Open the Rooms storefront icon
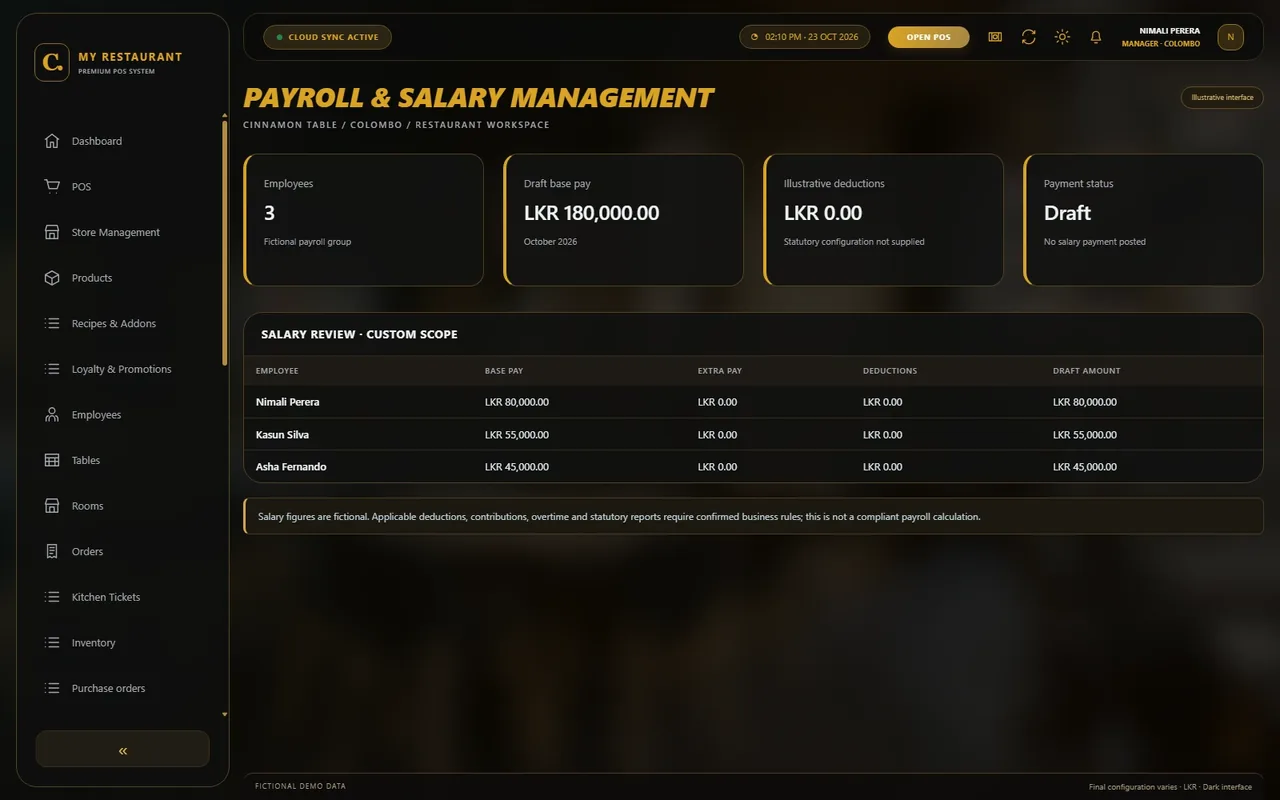This screenshot has height=800, width=1280. [52, 506]
